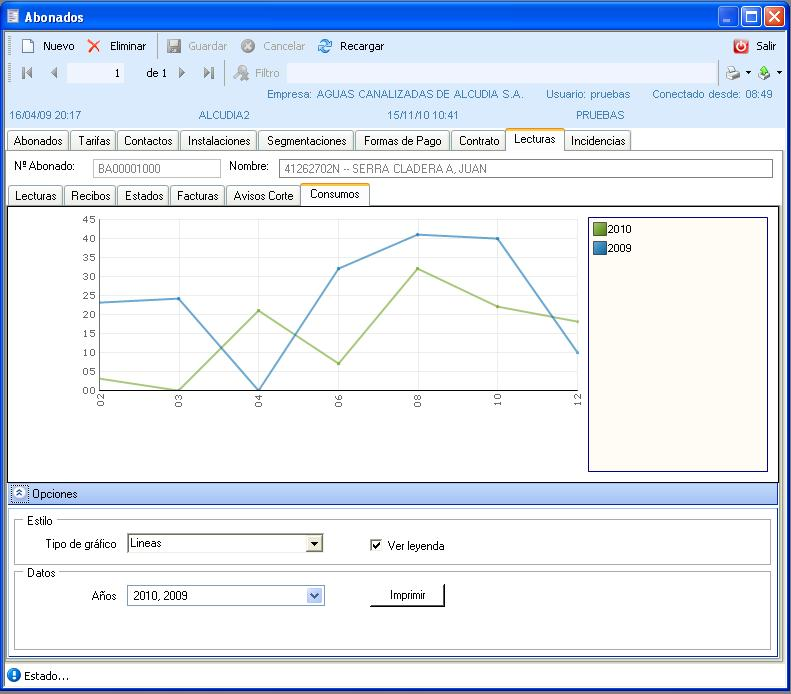Go to previous record arrow
Viewport: 791px width, 694px height.
(54, 73)
